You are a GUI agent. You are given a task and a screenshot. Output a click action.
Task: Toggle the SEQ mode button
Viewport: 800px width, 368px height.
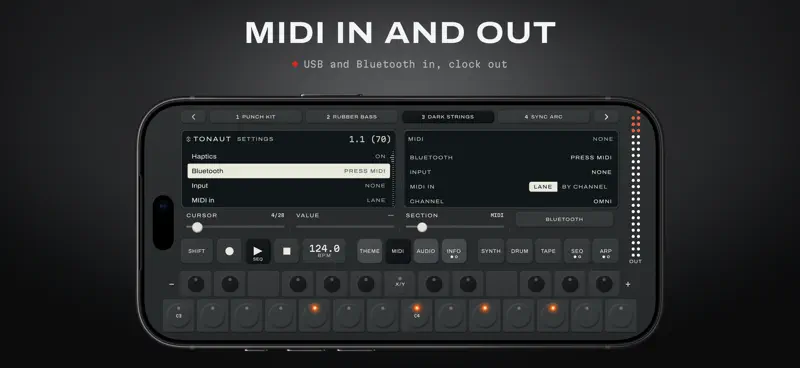coord(577,251)
